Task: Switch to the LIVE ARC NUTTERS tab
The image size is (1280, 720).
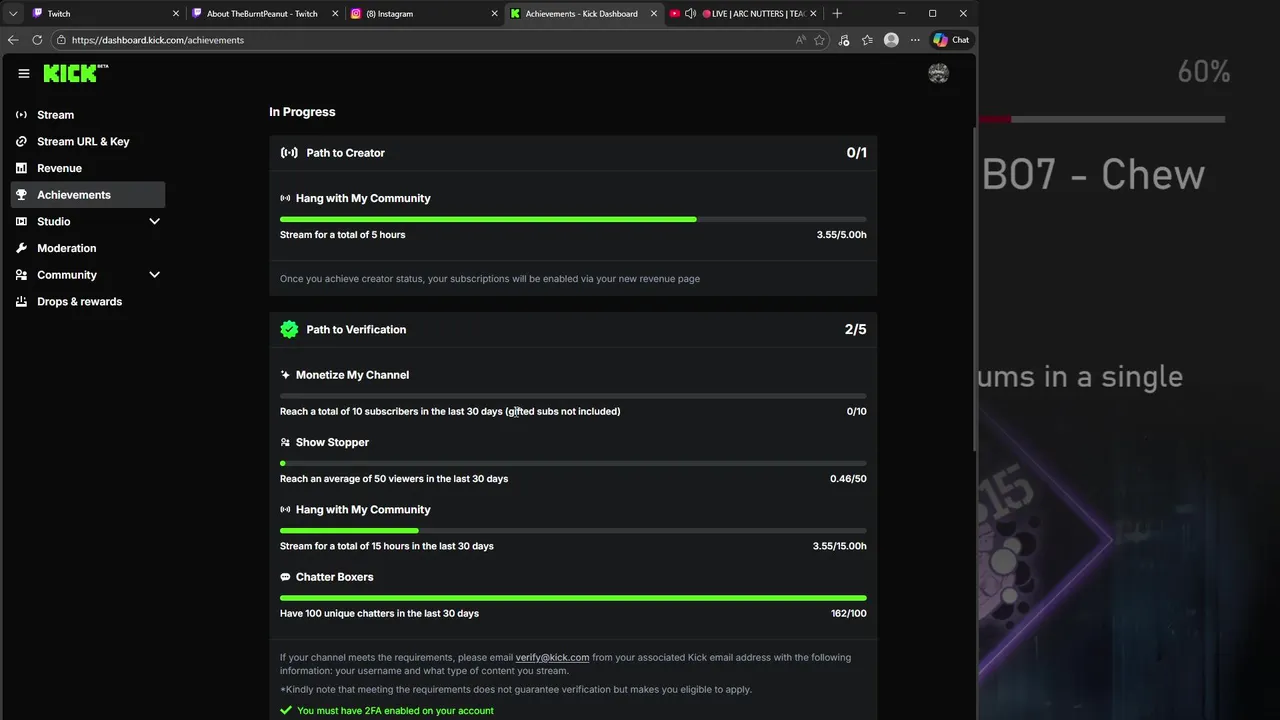Action: tap(743, 14)
